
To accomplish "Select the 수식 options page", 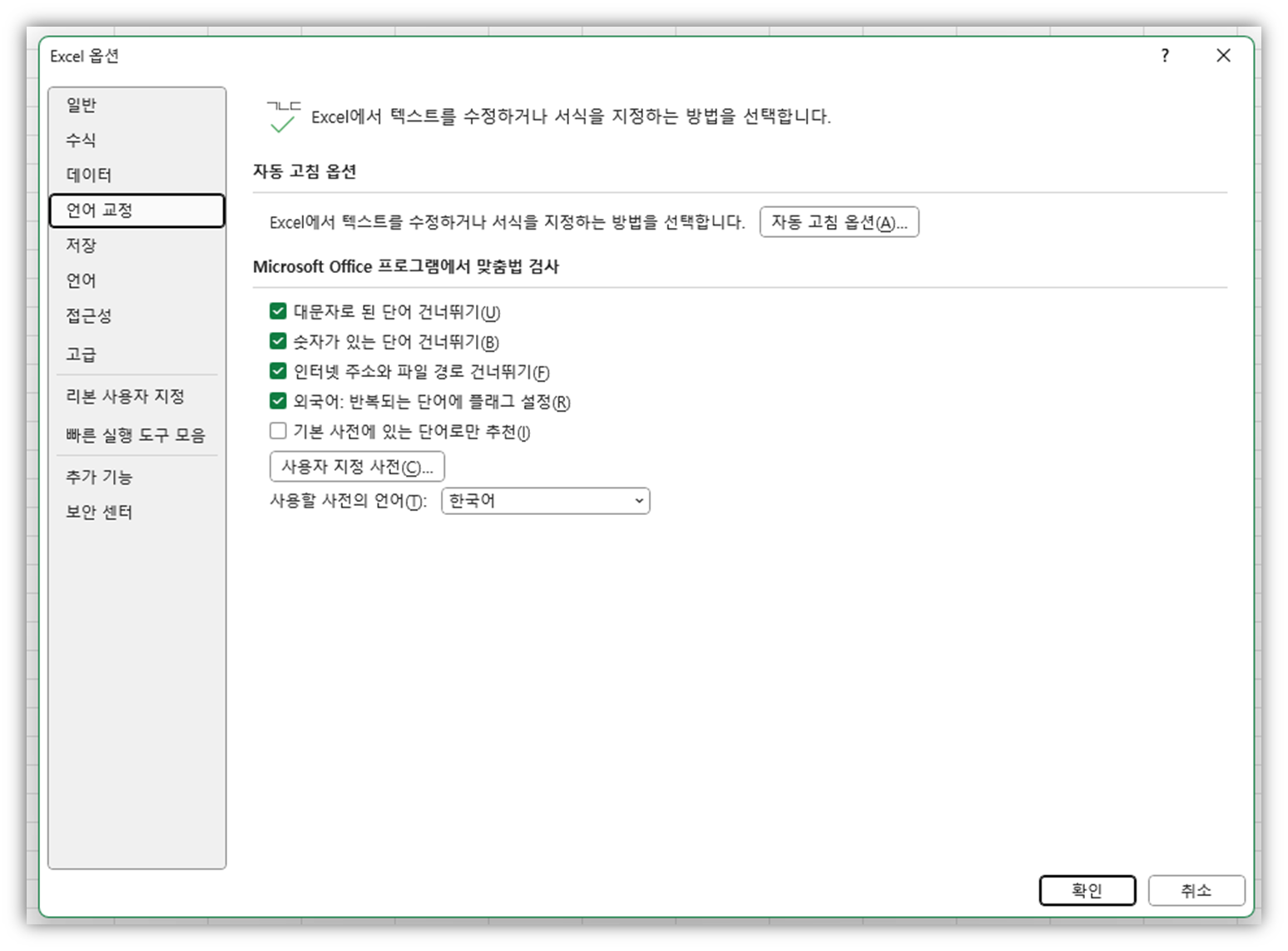I will [x=81, y=140].
